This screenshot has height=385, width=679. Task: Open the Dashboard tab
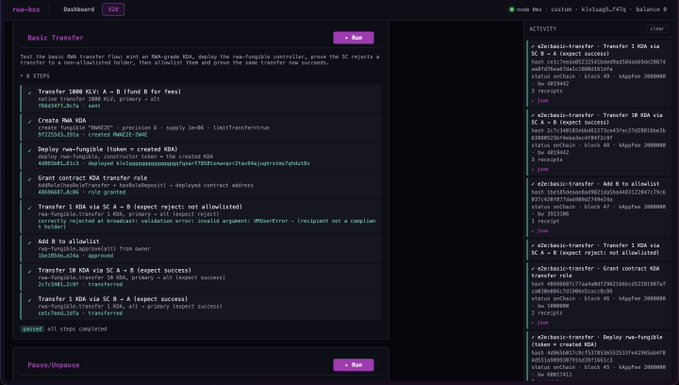(x=78, y=9)
